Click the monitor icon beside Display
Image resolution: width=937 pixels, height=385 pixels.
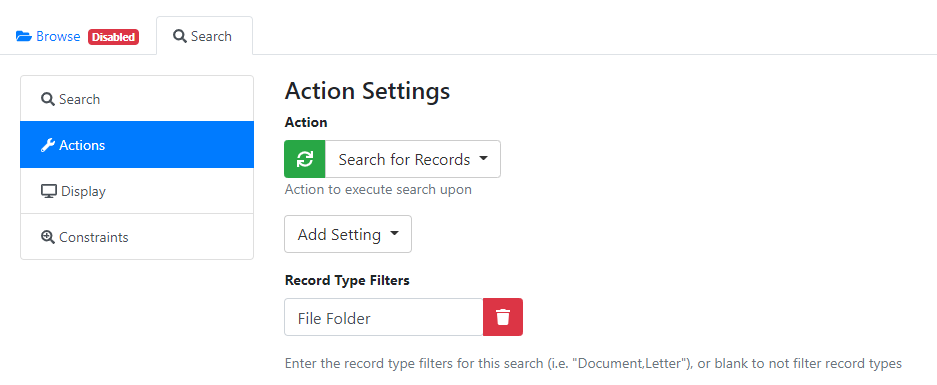click(48, 191)
